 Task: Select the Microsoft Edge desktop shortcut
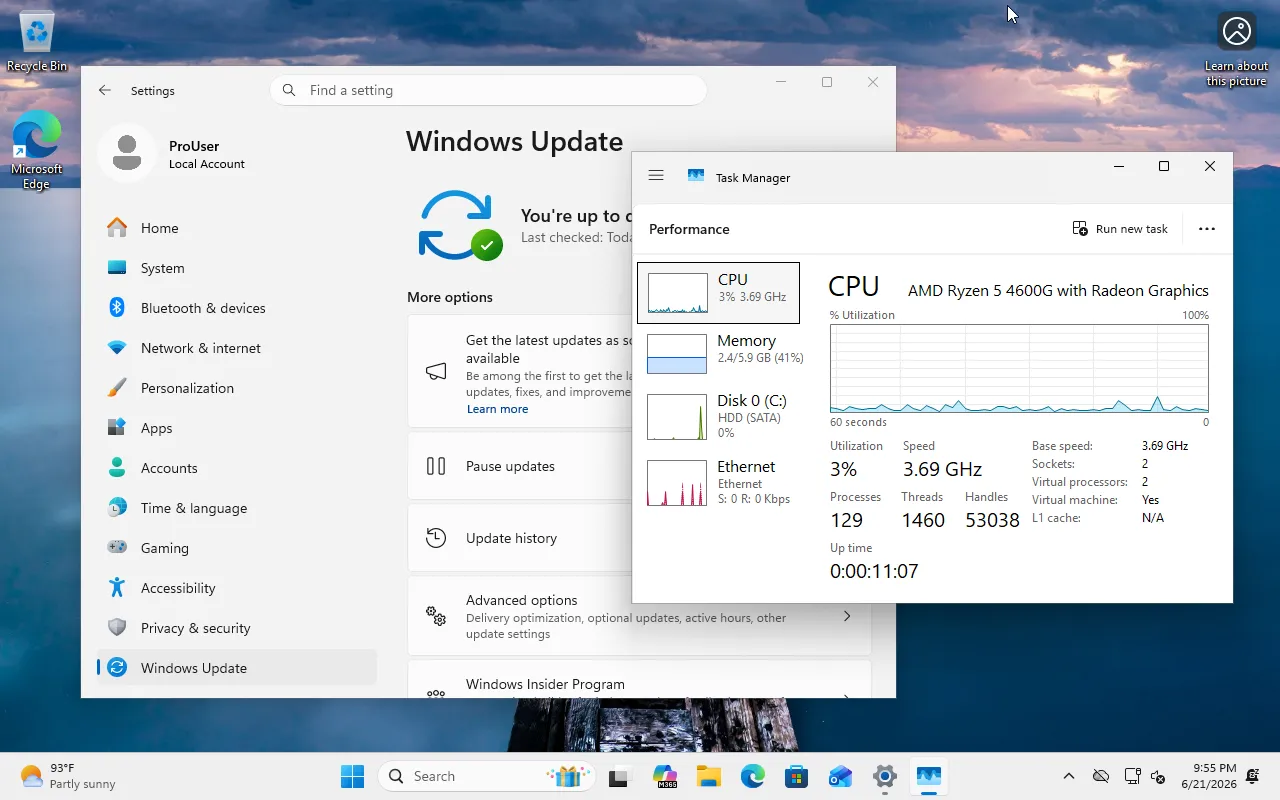coord(37,150)
